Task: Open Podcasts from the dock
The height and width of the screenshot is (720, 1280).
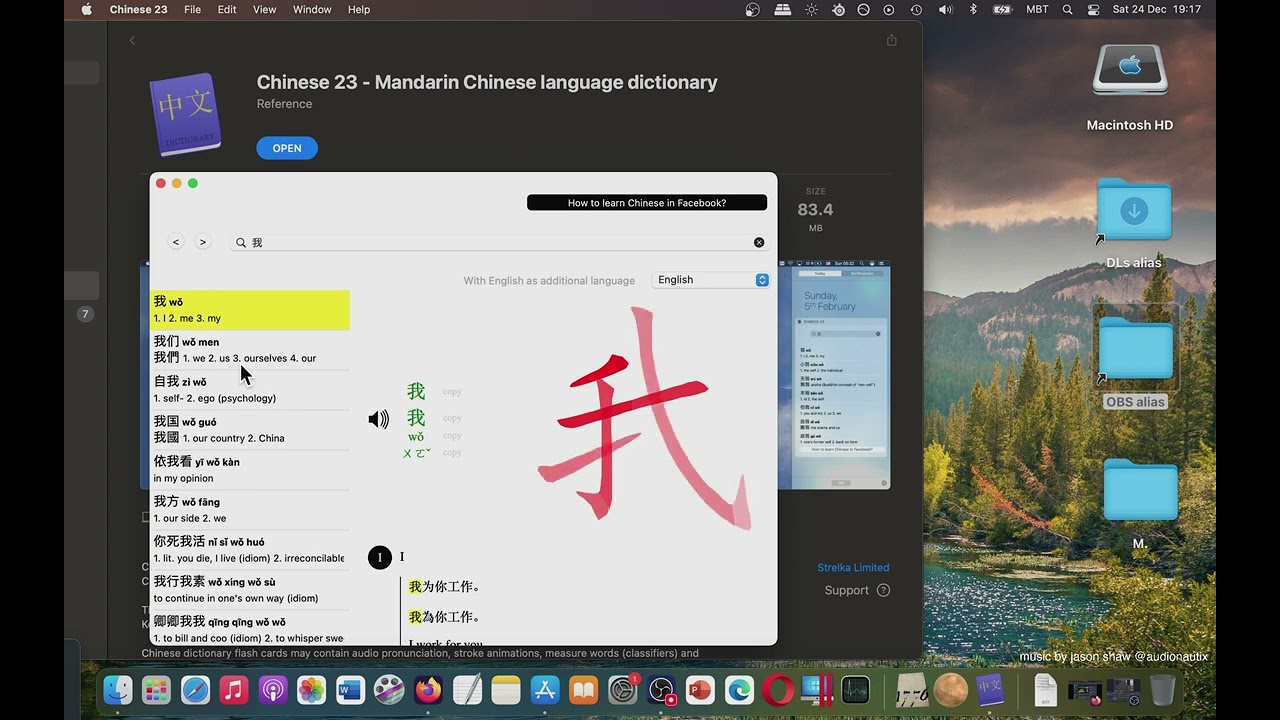Action: (x=273, y=690)
